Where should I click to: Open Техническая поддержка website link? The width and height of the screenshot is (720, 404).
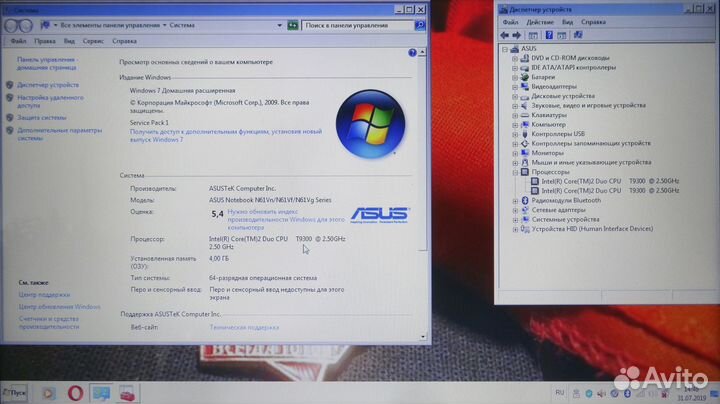244,327
